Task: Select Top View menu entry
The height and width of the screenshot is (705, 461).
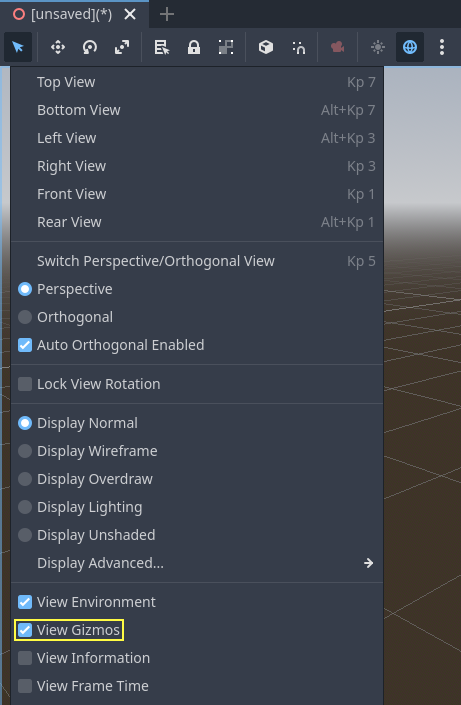Action: 197,82
